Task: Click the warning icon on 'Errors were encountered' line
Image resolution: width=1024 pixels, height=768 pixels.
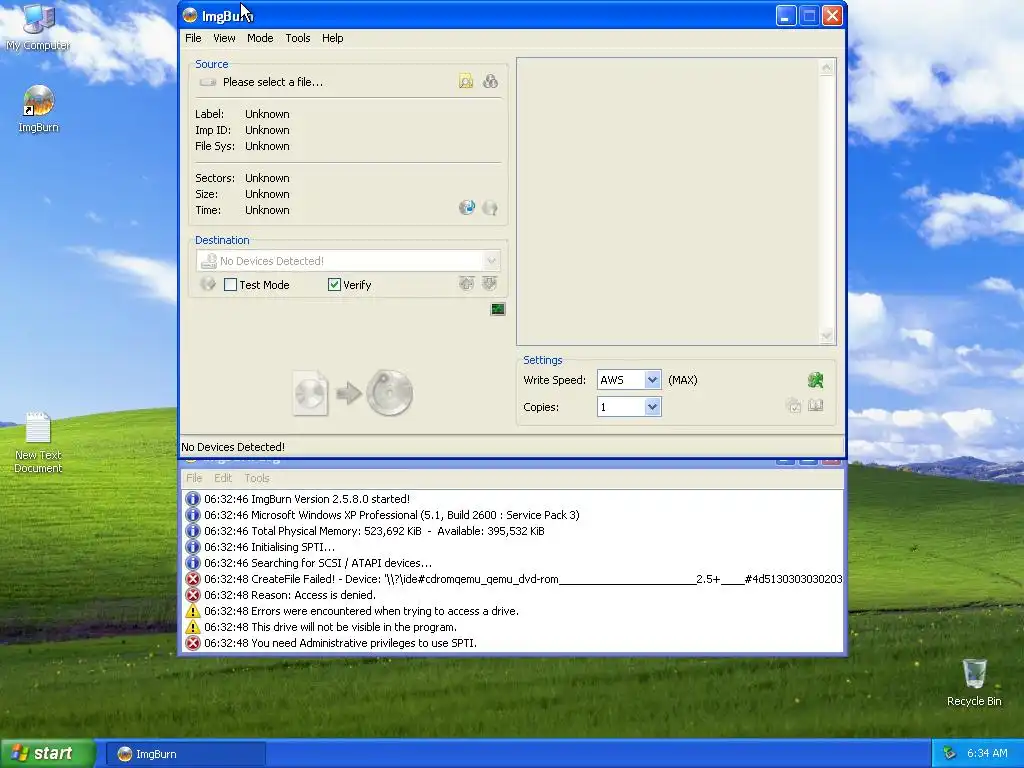Action: [x=193, y=611]
